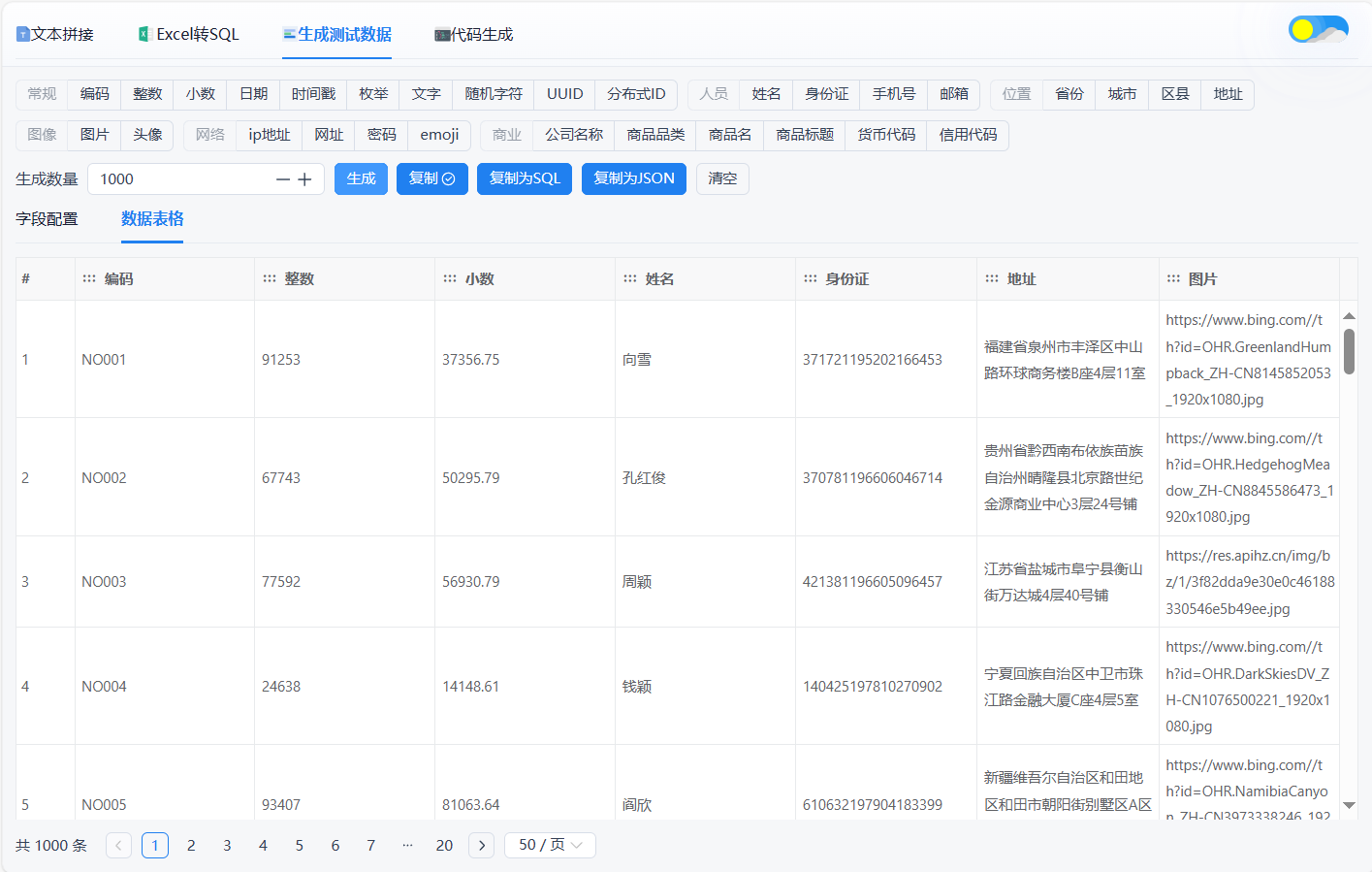1372x872 pixels.
Task: Click the 清空 button
Action: [x=722, y=178]
